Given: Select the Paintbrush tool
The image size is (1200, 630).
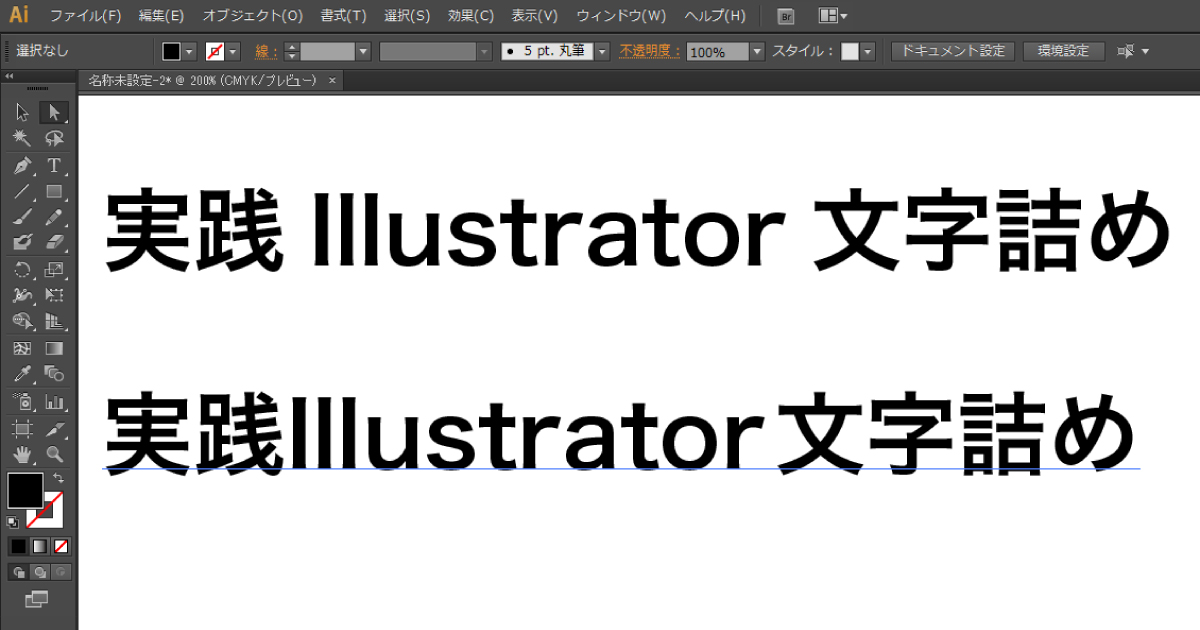Looking at the screenshot, I should pos(22,217).
